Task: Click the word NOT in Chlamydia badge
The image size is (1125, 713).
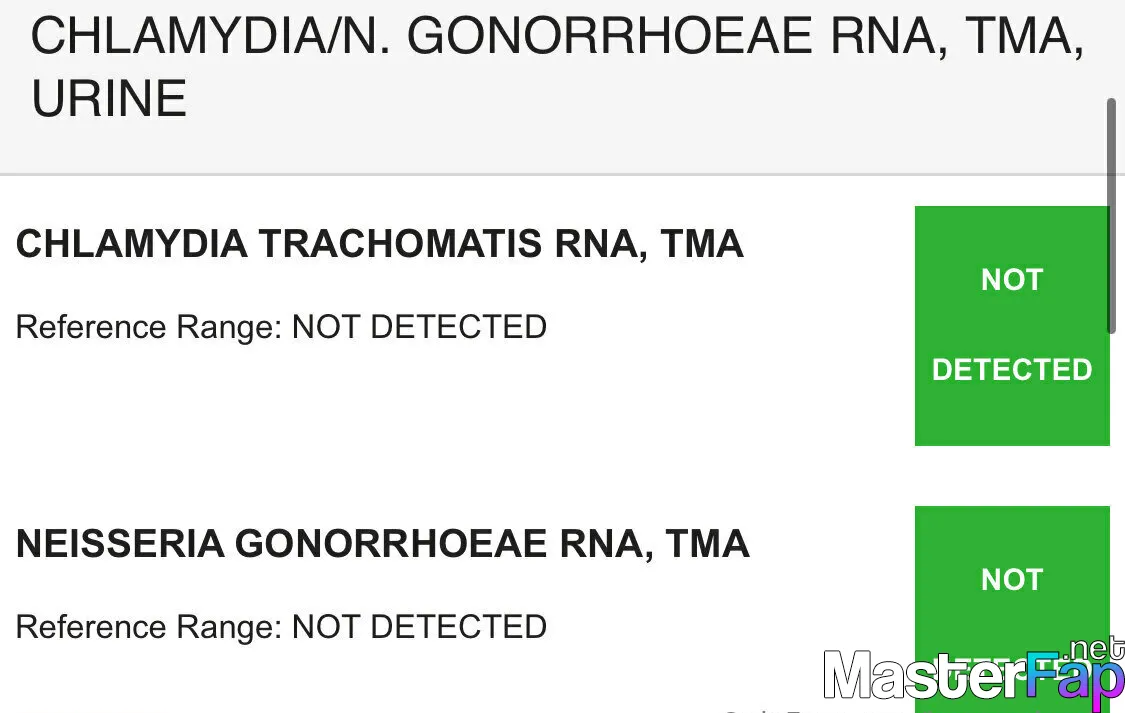Action: point(1012,280)
